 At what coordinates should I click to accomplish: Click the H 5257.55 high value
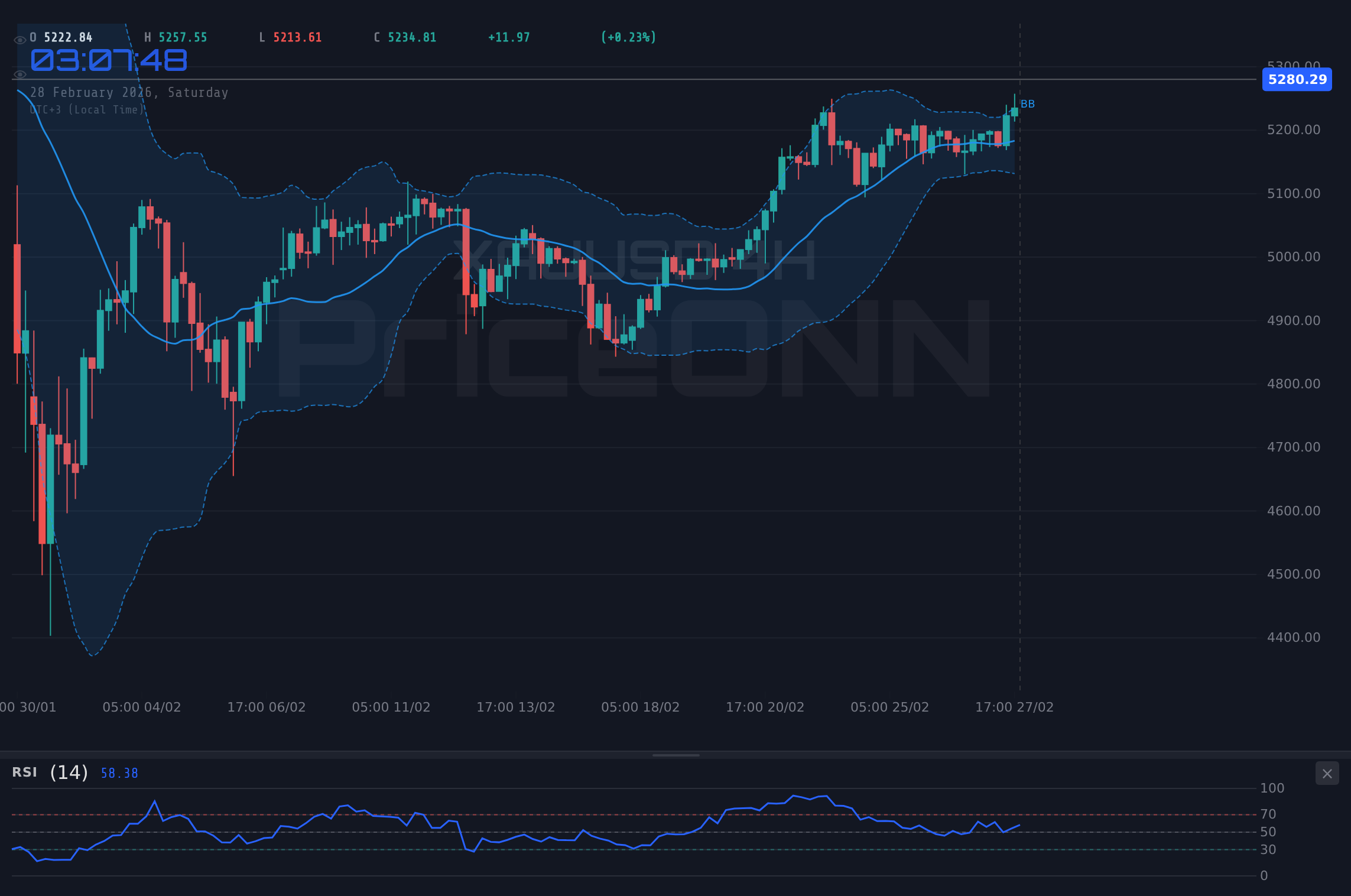click(176, 37)
